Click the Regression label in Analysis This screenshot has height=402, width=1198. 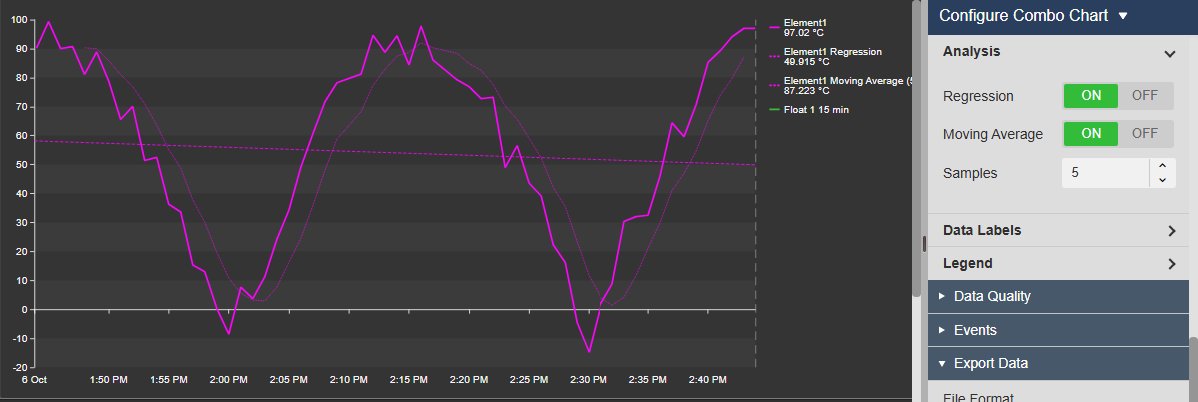pyautogui.click(x=978, y=96)
